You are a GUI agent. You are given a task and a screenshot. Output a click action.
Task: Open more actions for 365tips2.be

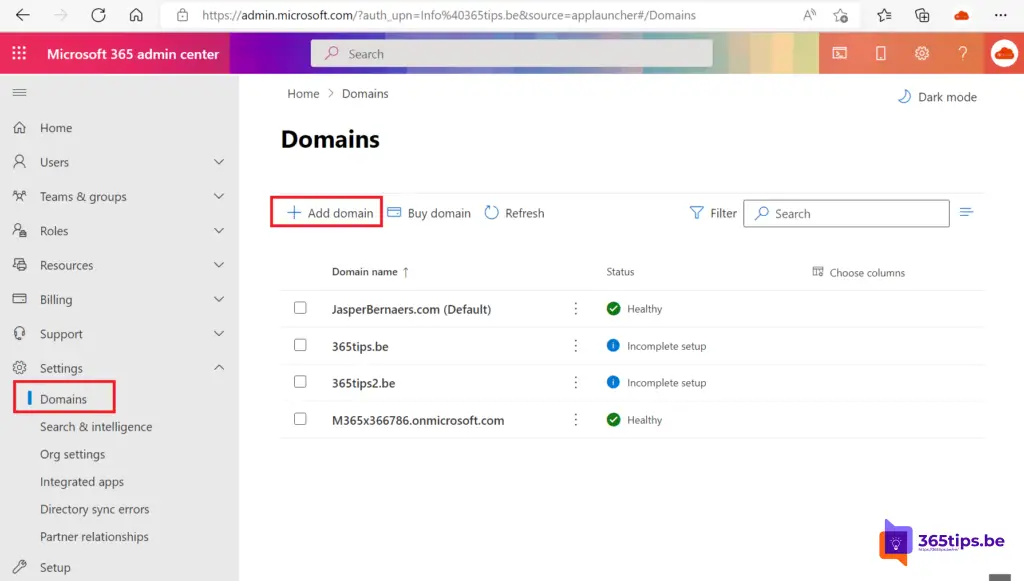pos(575,383)
